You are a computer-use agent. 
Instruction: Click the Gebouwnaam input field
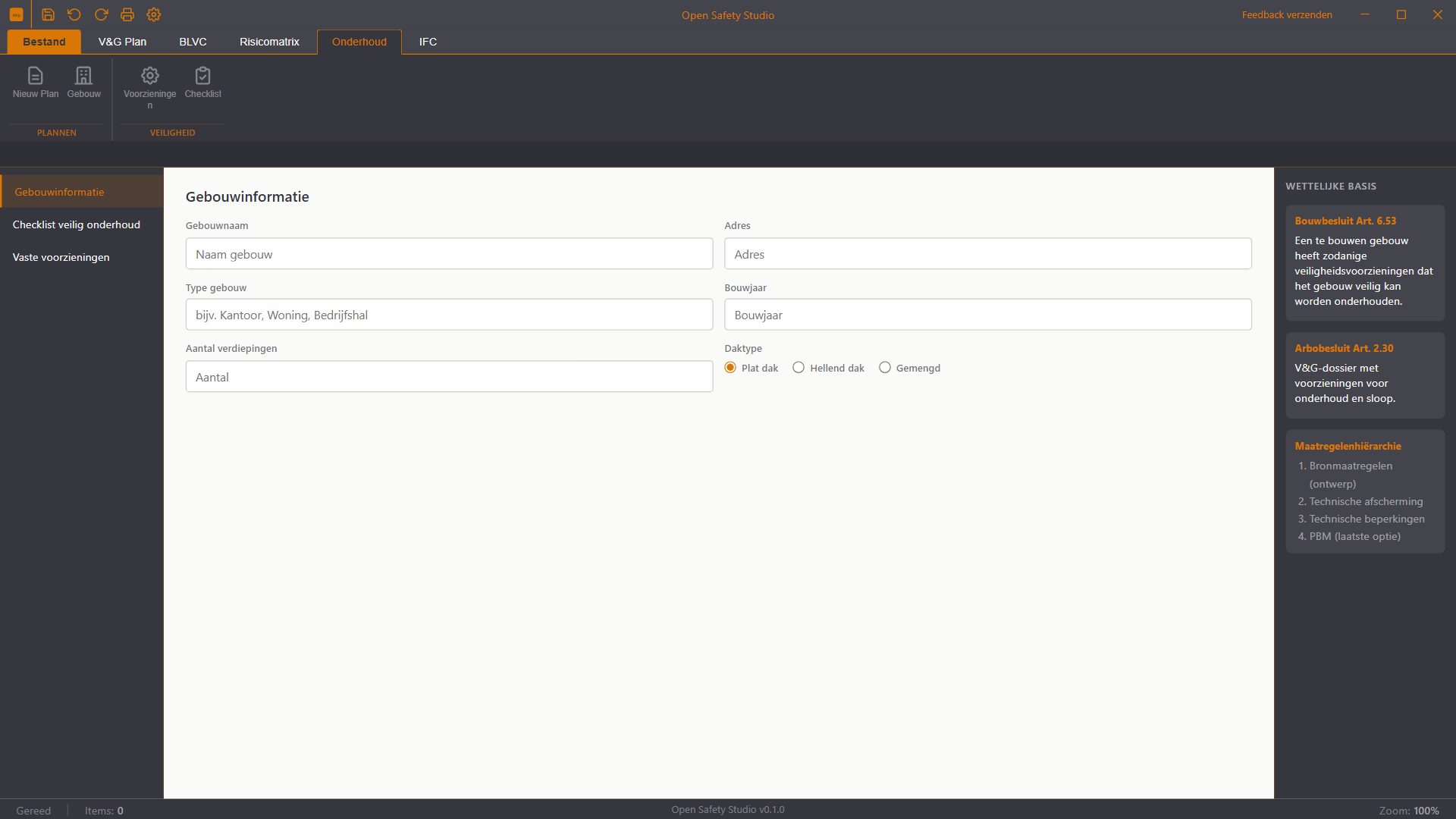coord(449,254)
